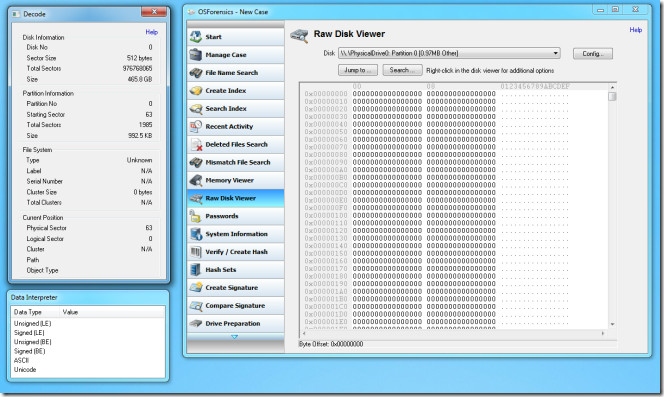The image size is (664, 397).
Task: Open the Drive Preparation module
Action: point(235,323)
